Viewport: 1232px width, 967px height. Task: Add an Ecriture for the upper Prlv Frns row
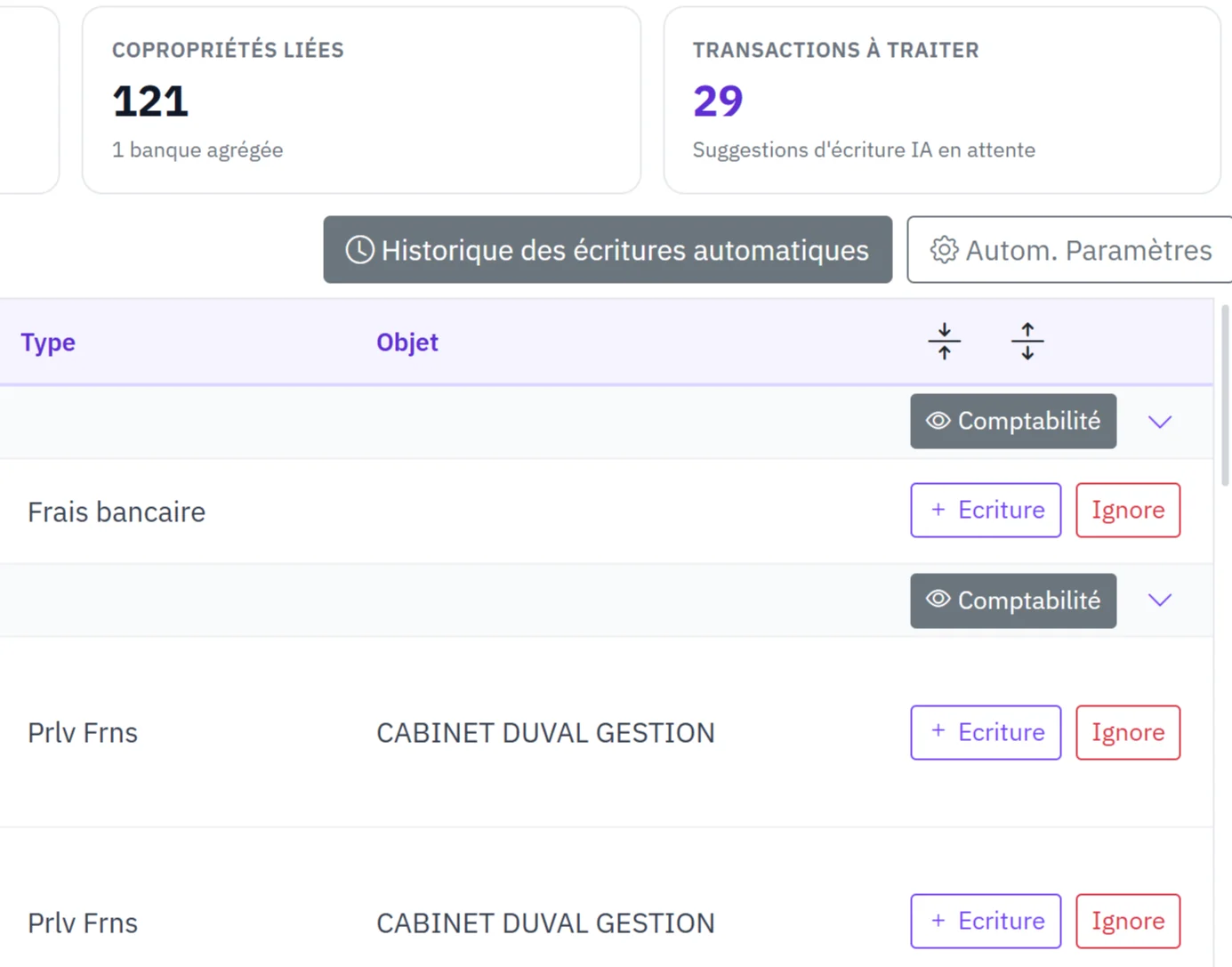[x=986, y=732]
